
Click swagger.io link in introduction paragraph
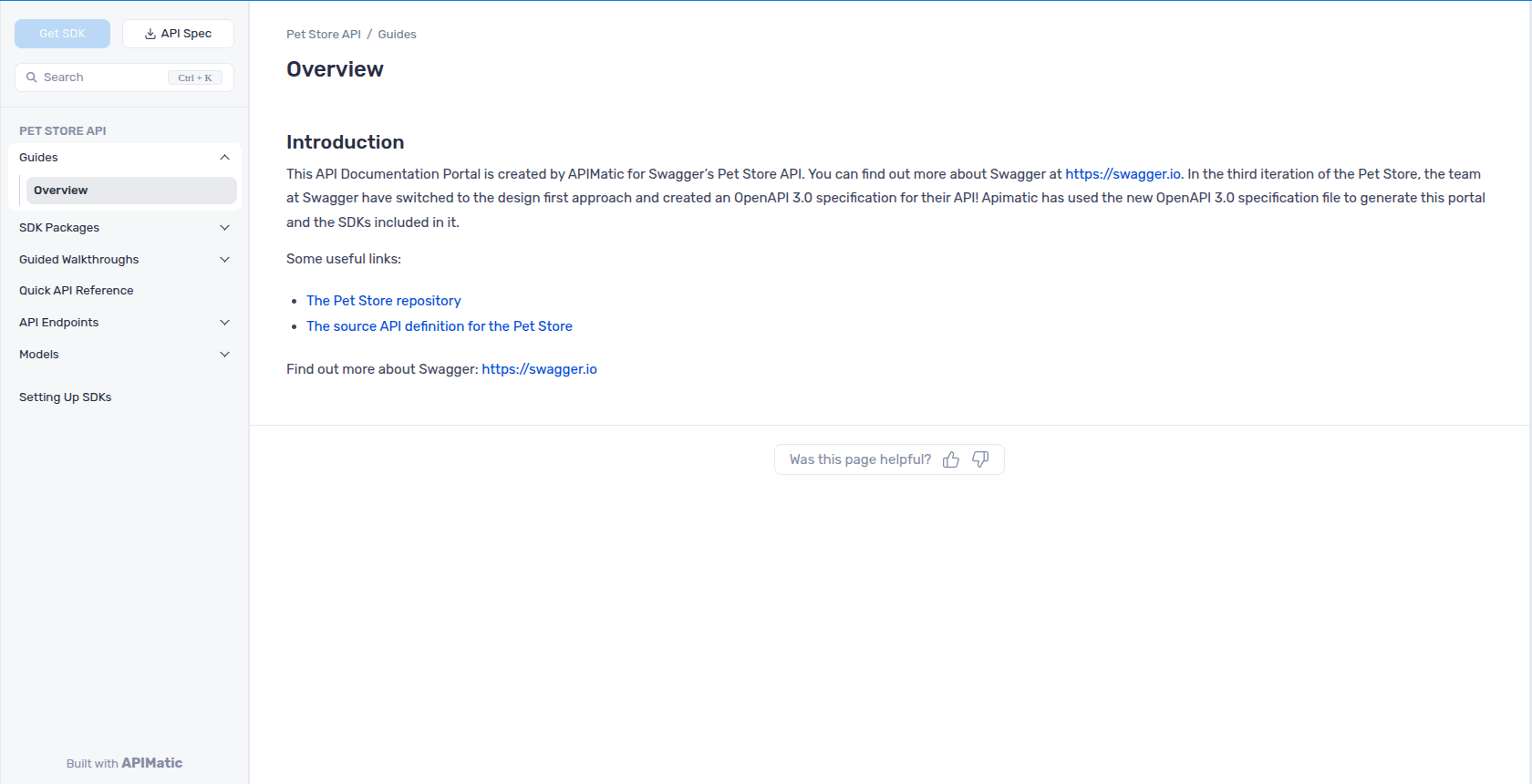click(x=1123, y=174)
